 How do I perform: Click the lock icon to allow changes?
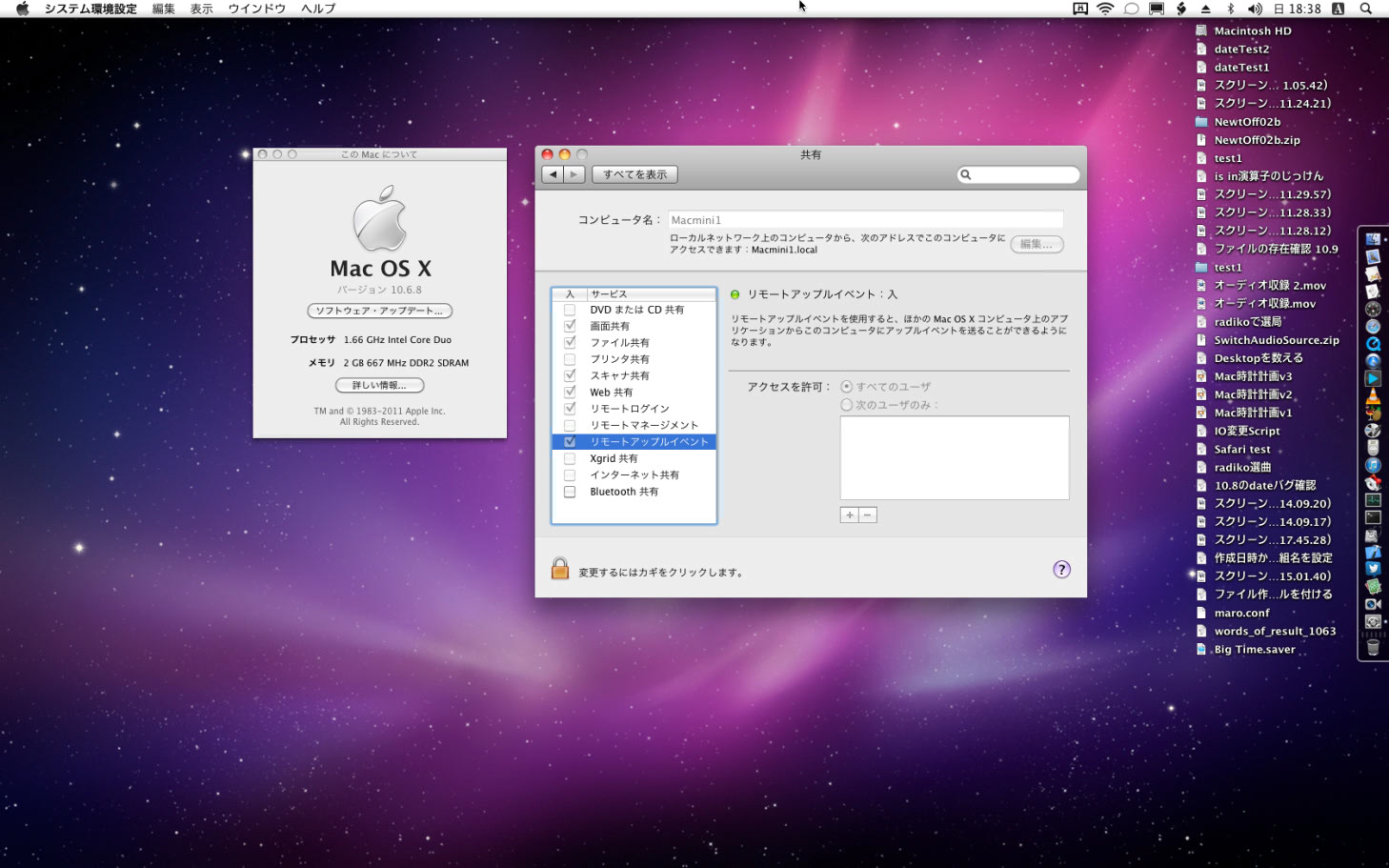[x=560, y=569]
